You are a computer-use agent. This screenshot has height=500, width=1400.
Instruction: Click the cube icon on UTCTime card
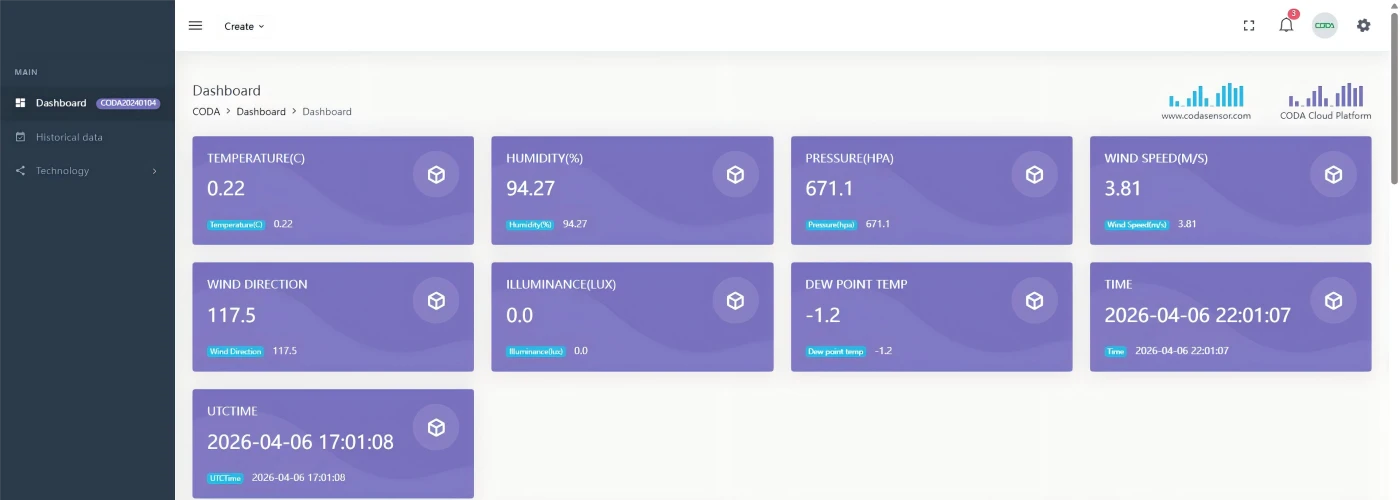(436, 428)
